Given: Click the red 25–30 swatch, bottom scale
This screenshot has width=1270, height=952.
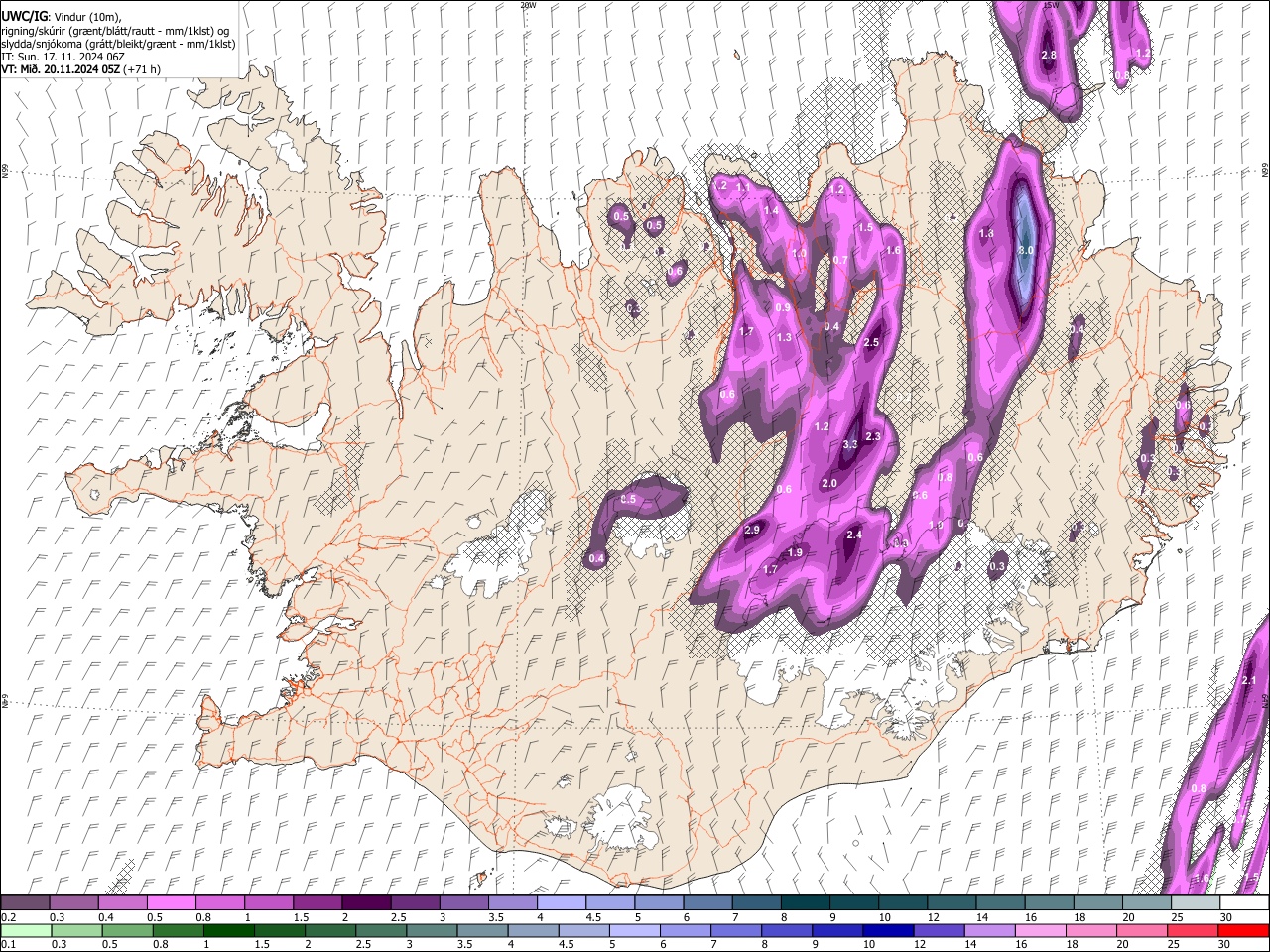Looking at the screenshot, I should coord(1193,930).
